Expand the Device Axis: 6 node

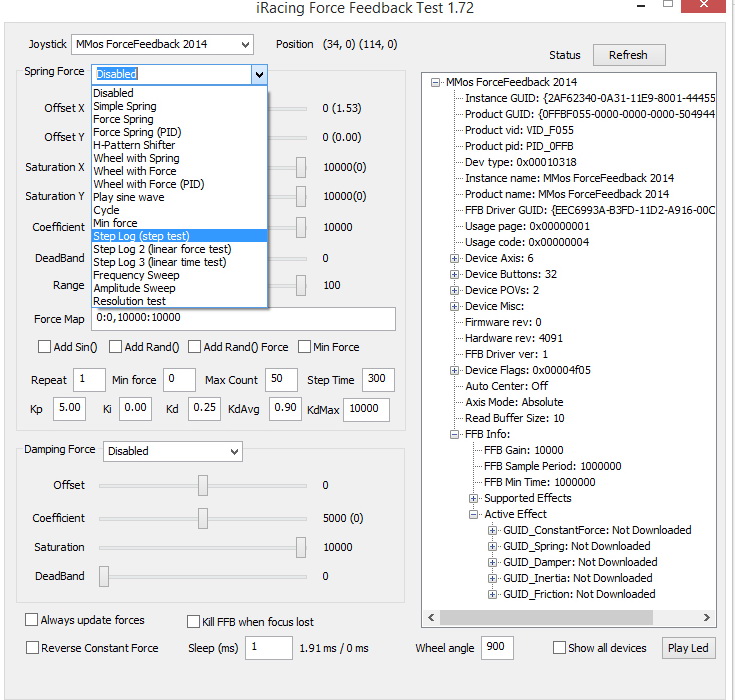454,258
